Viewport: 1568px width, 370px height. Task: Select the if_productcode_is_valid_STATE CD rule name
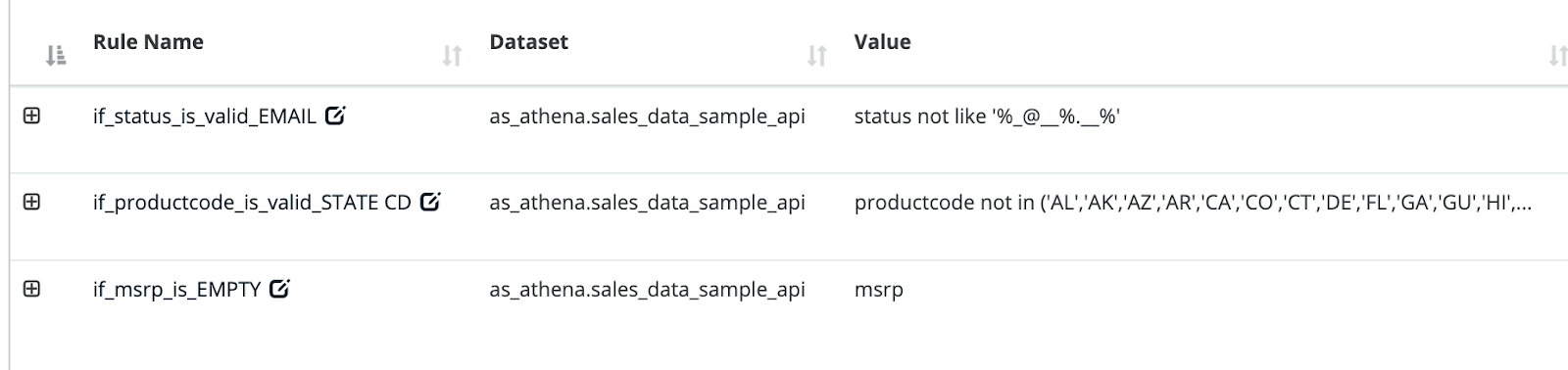point(252,204)
